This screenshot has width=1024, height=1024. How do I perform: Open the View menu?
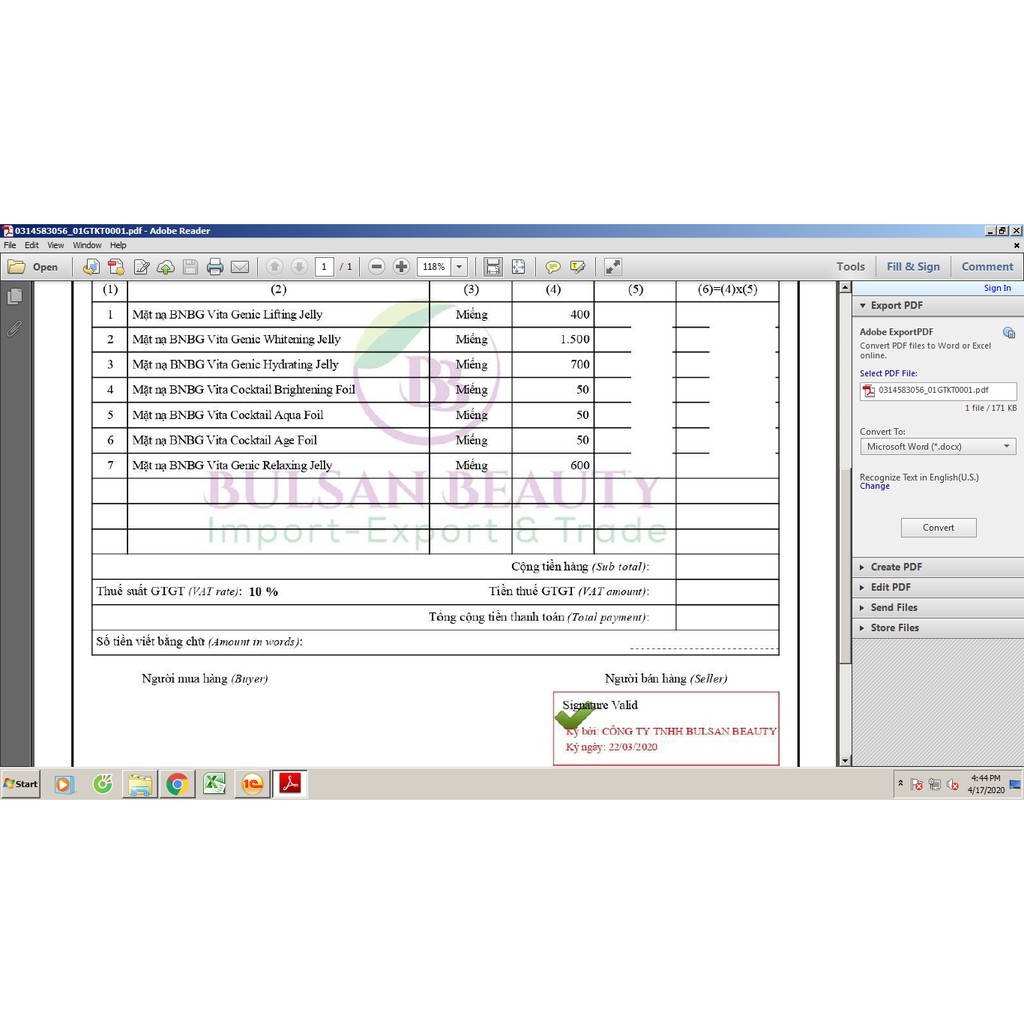pyautogui.click(x=56, y=245)
